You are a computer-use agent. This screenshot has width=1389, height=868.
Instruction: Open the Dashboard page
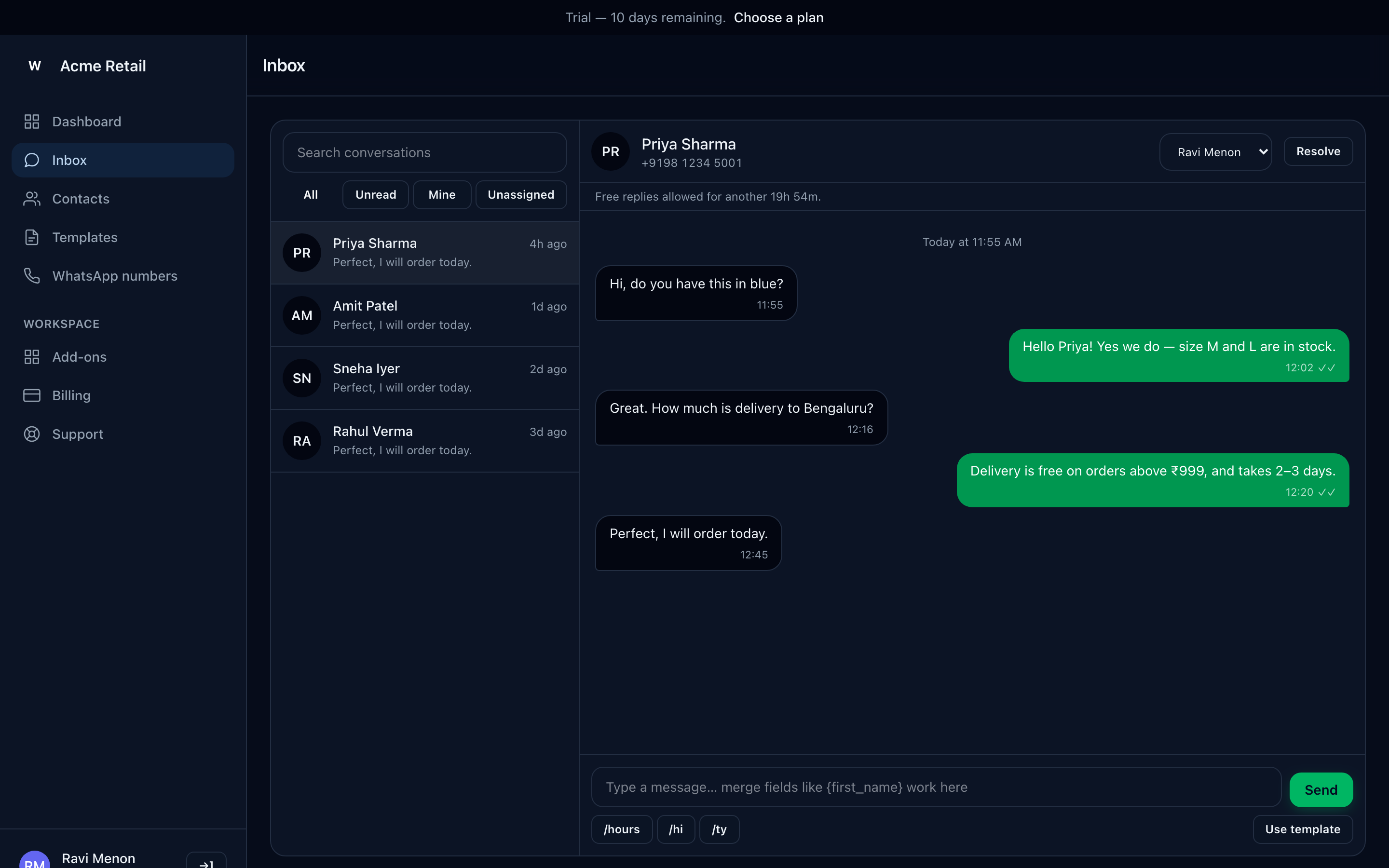(x=123, y=121)
